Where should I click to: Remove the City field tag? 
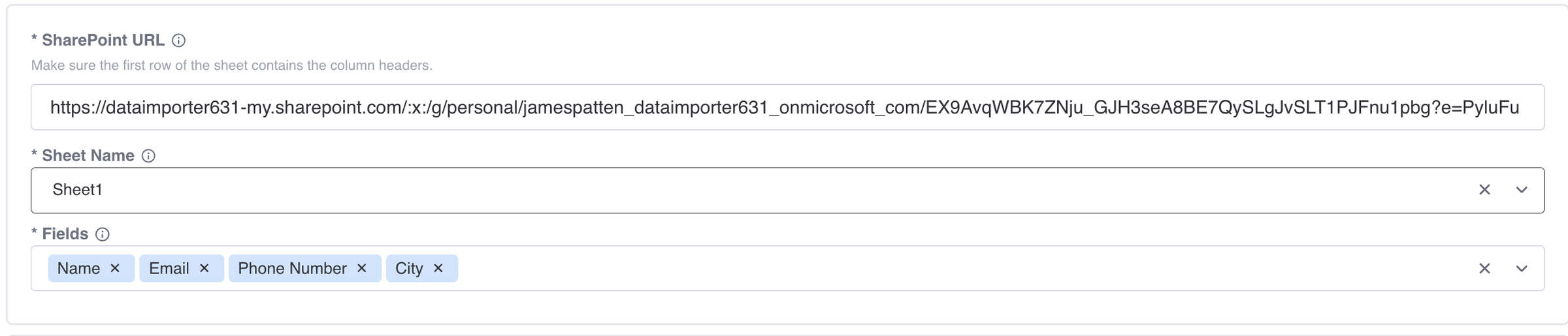[x=438, y=268]
